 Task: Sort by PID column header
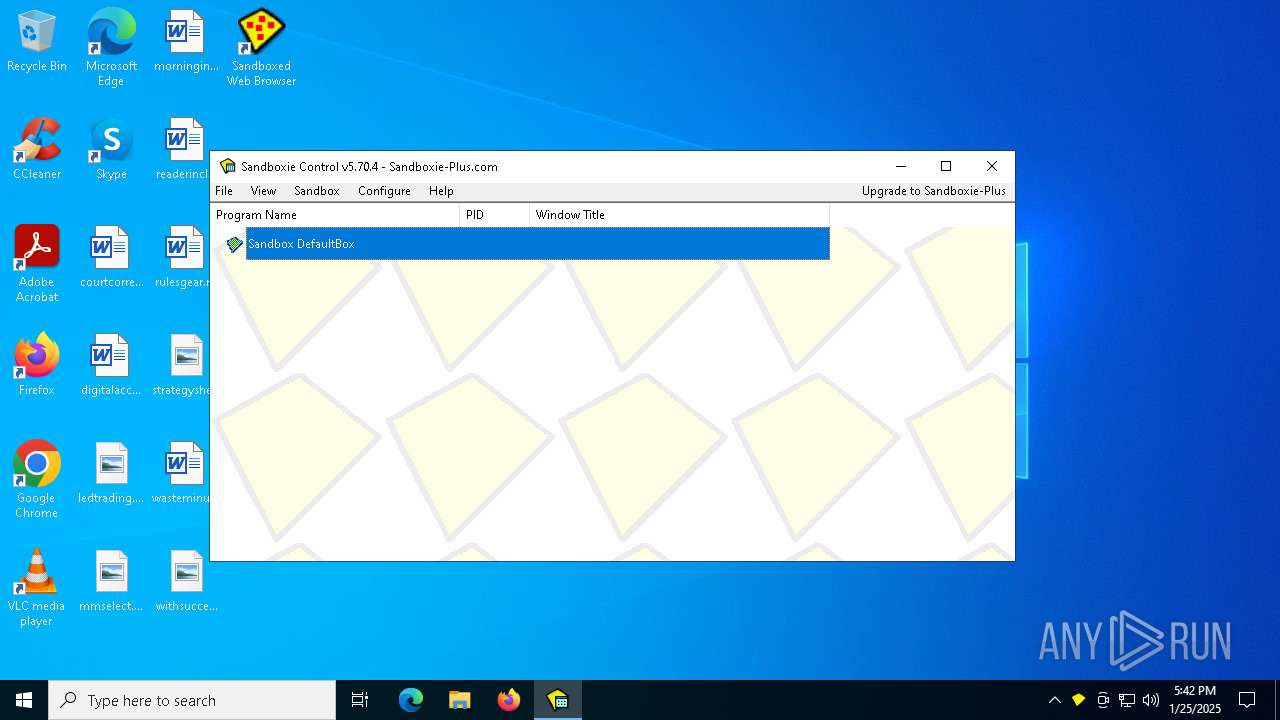pos(494,215)
